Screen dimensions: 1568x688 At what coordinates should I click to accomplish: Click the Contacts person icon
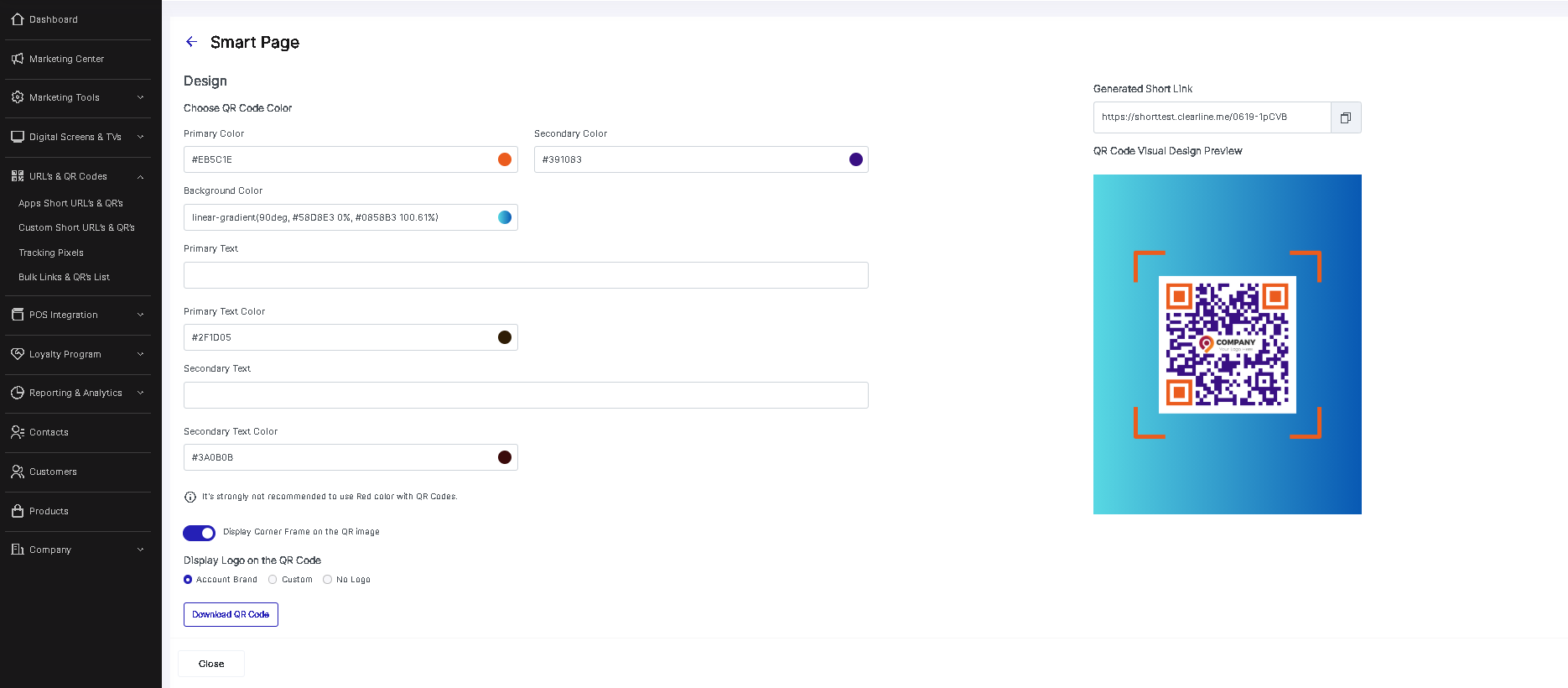[18, 432]
